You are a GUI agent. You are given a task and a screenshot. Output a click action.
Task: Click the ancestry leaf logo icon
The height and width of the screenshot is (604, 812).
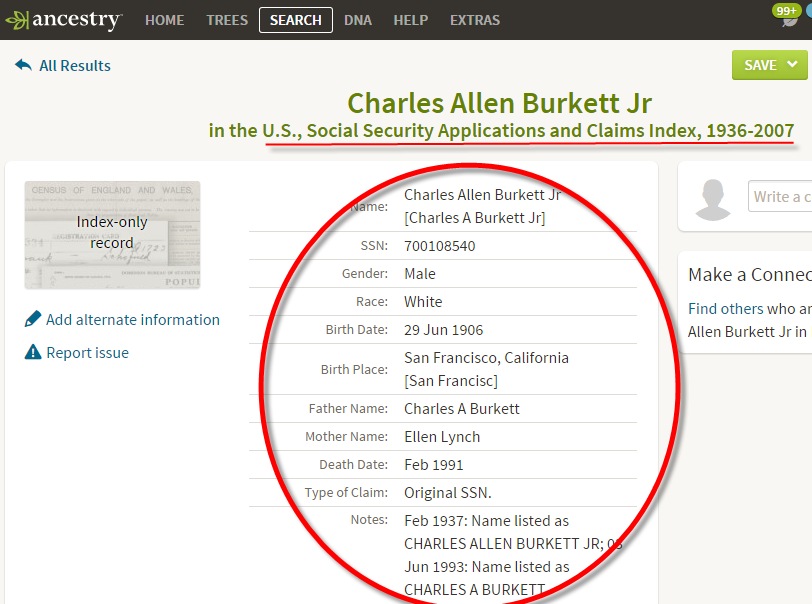coord(18,18)
